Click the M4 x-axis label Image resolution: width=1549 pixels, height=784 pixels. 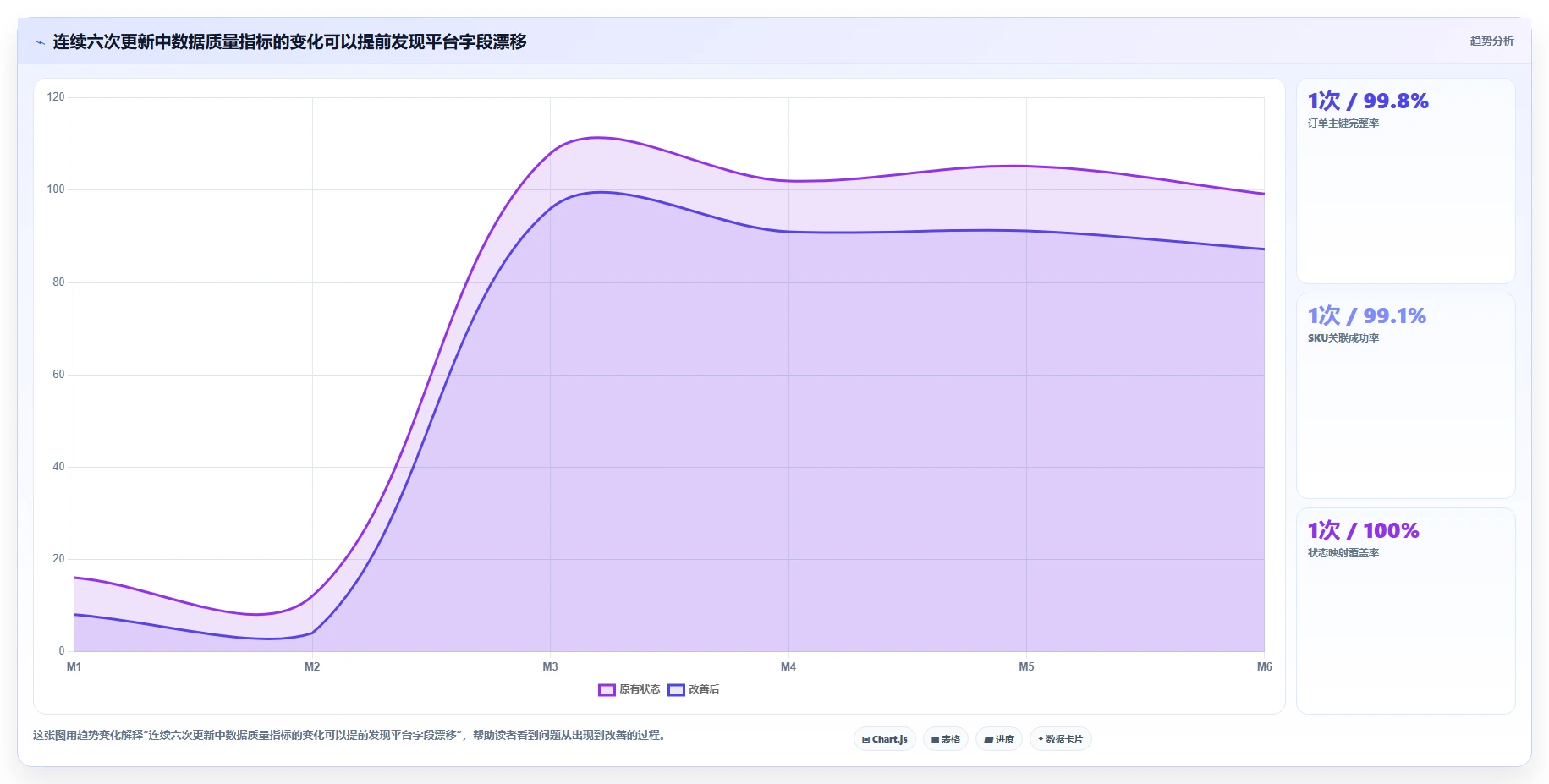click(x=788, y=667)
